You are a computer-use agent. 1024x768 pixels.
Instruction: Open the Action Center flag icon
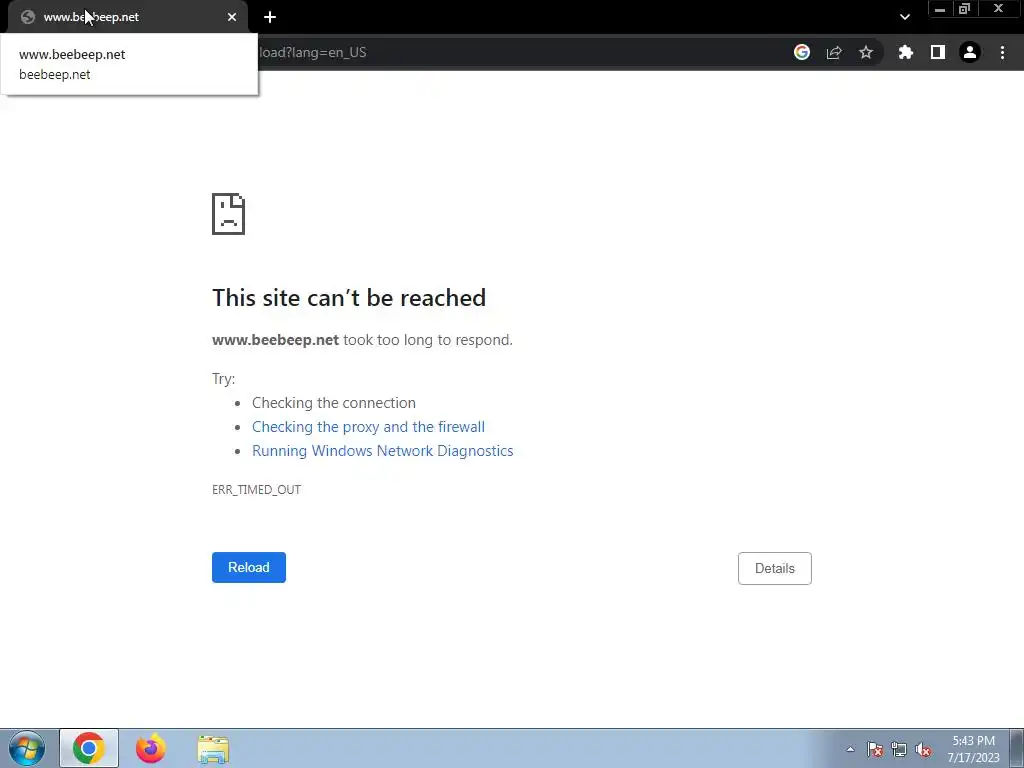point(875,749)
